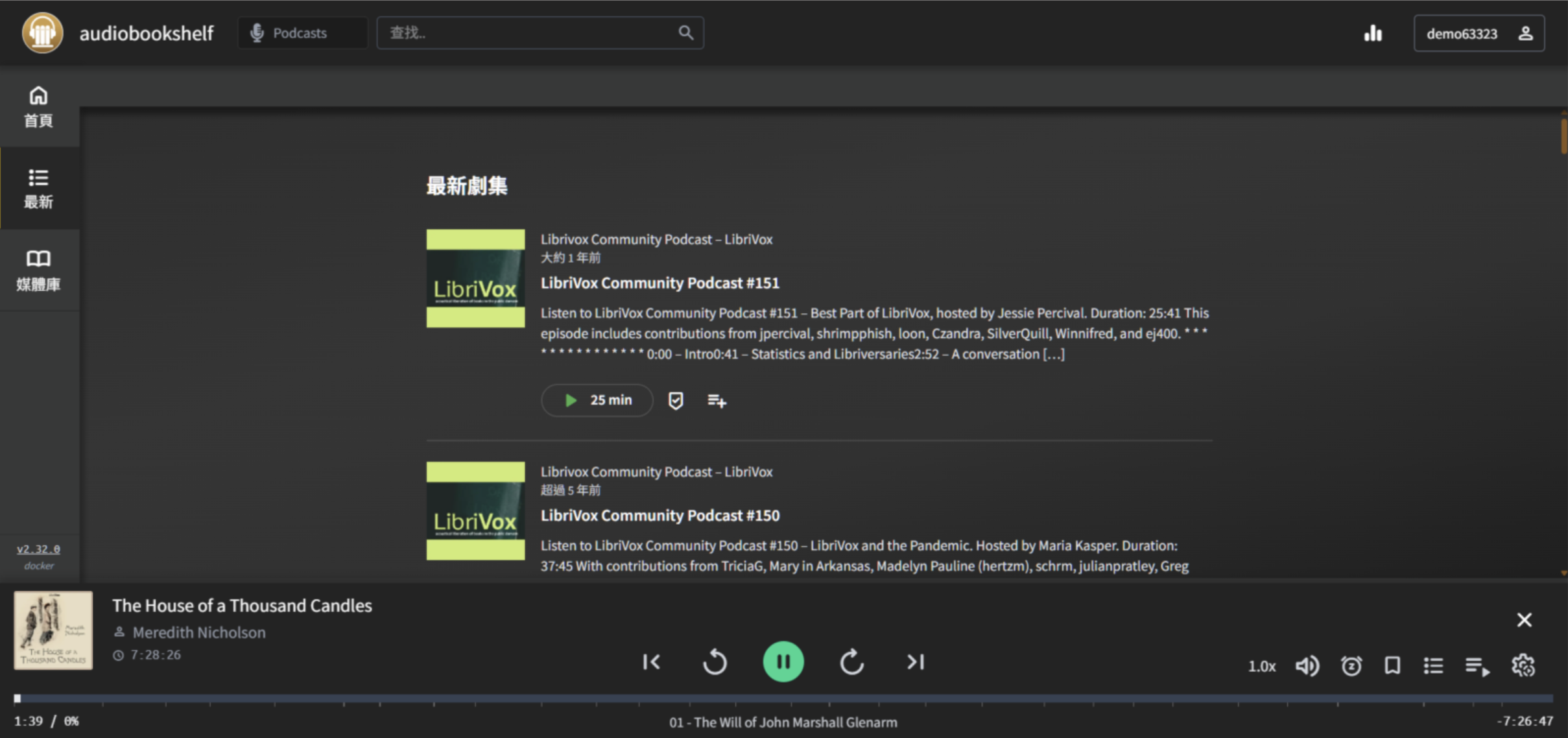Go to the 首頁 home tab
Image resolution: width=1568 pixels, height=738 pixels.
(x=39, y=107)
